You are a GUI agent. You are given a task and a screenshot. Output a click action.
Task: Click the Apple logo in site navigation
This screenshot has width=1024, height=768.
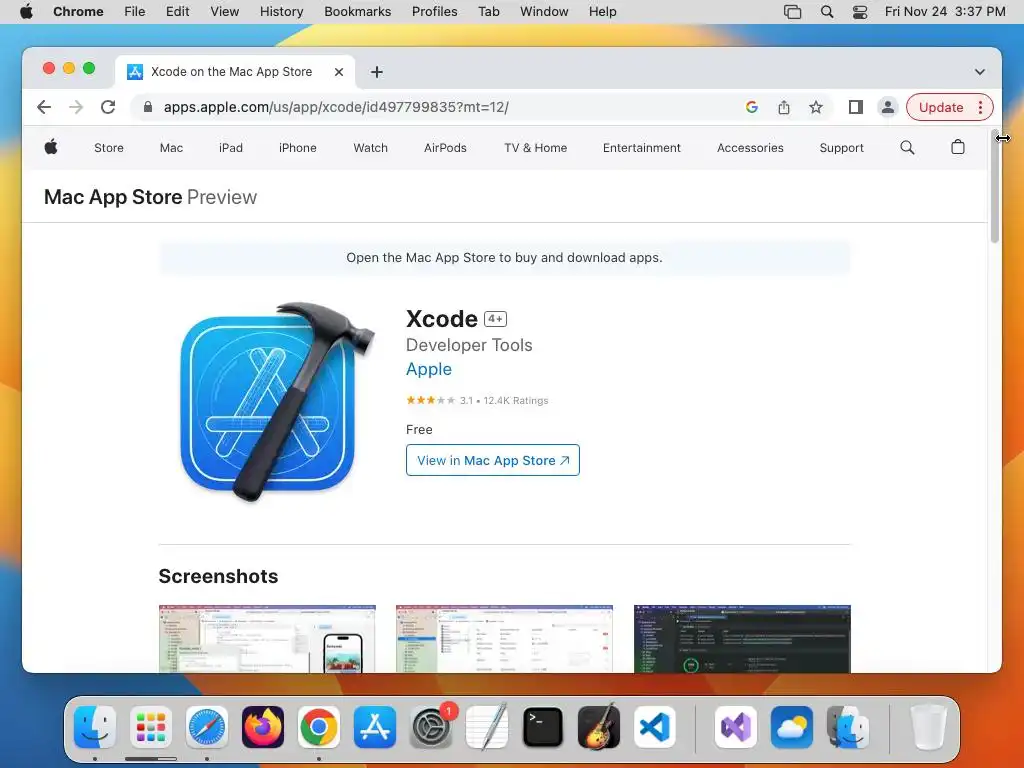tap(51, 147)
